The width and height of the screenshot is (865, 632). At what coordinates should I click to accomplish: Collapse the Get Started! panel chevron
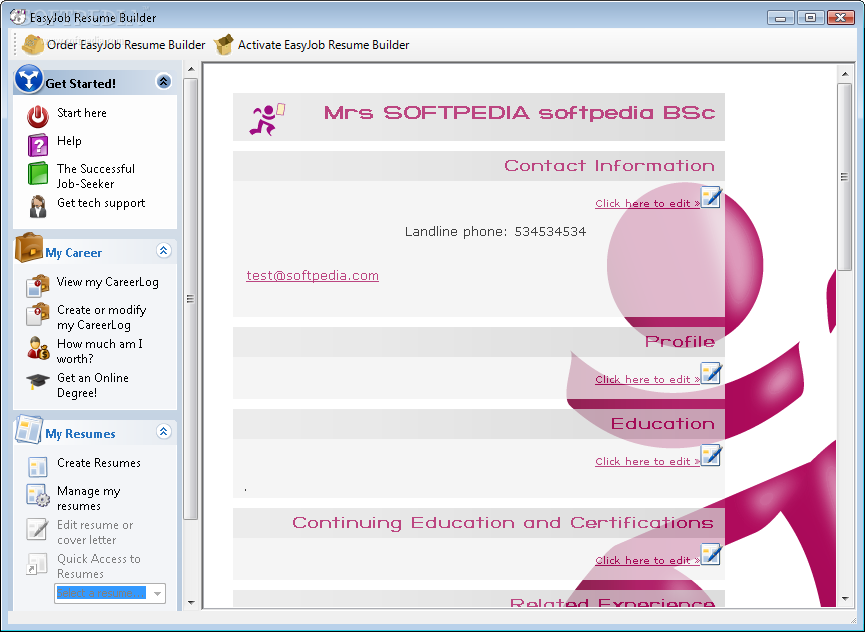[163, 82]
